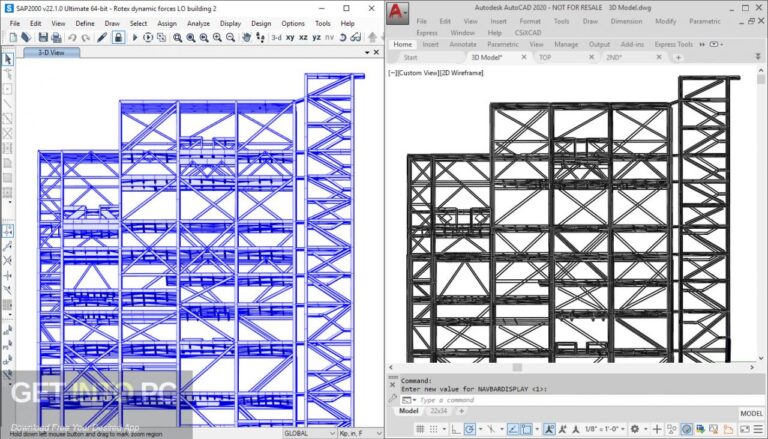Add a new AutoCAD drawing tab with plus

point(678,57)
